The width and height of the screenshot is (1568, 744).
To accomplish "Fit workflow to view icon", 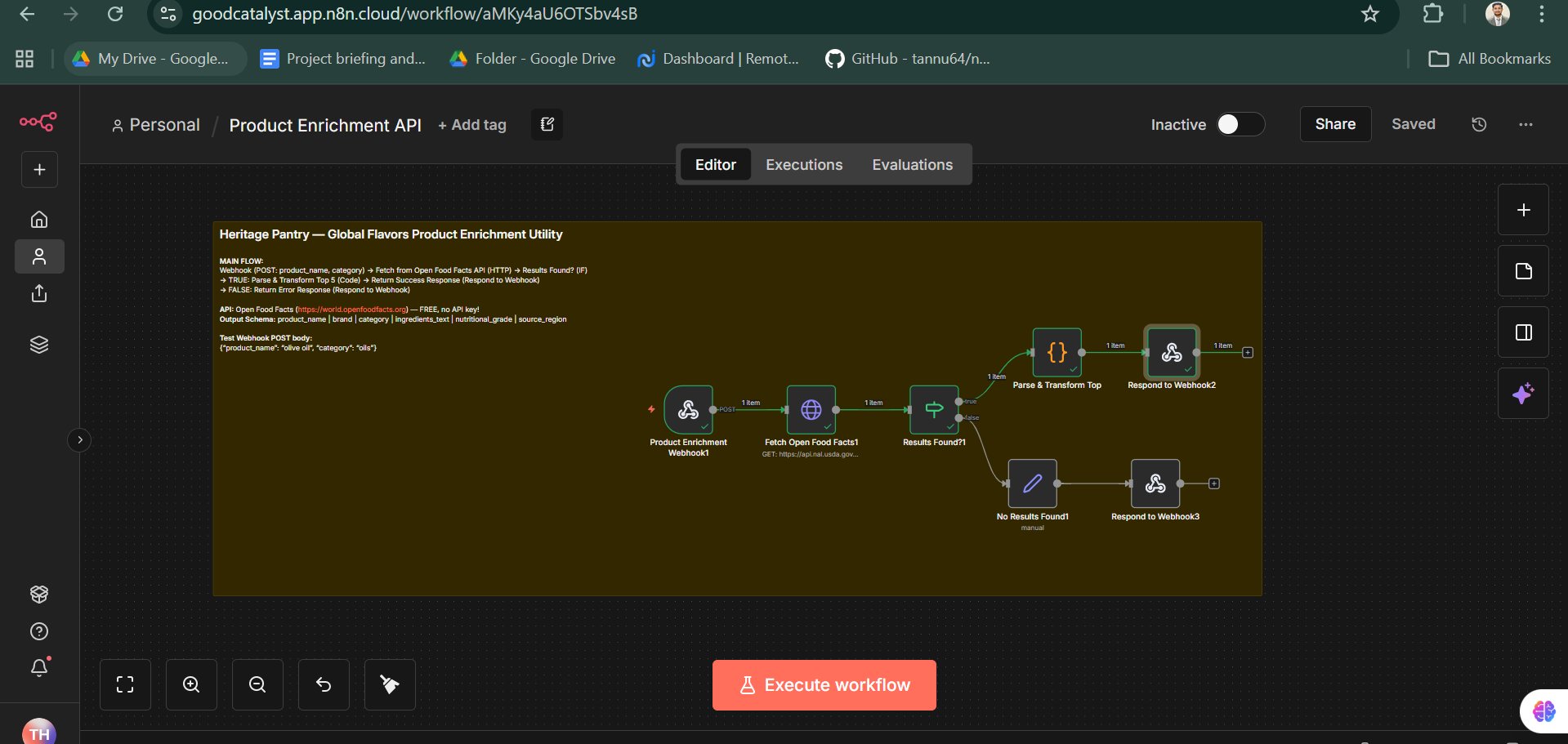I will (125, 685).
